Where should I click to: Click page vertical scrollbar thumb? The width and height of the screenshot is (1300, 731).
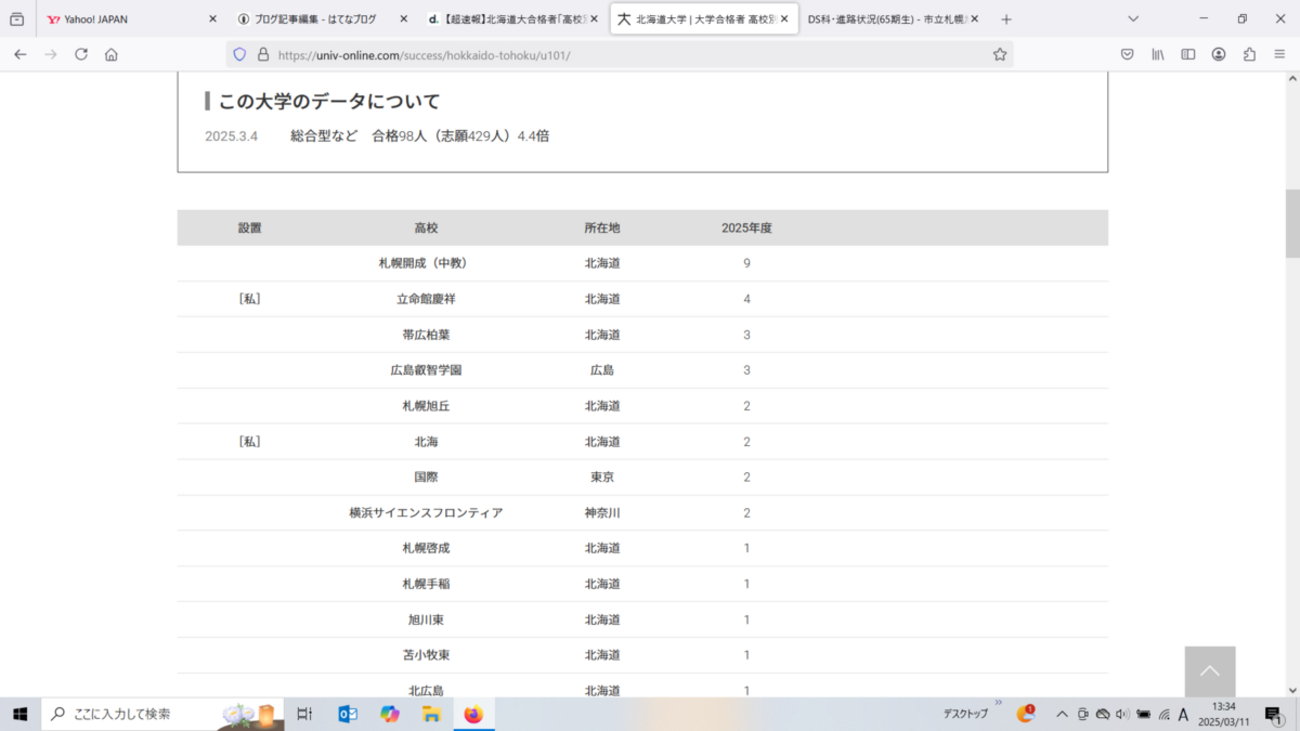coord(1292,223)
